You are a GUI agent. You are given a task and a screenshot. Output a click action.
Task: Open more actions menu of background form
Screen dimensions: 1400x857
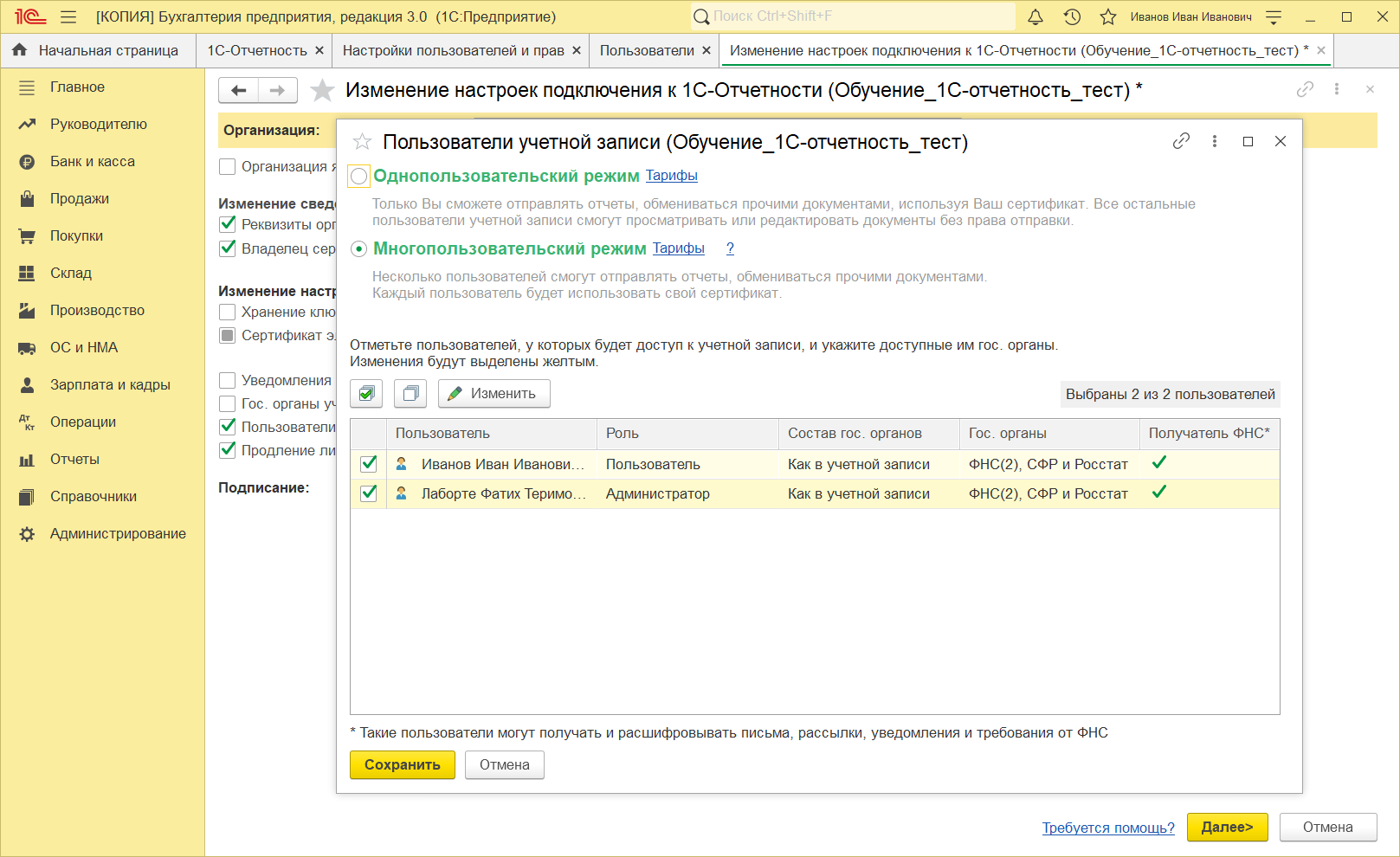1337,89
